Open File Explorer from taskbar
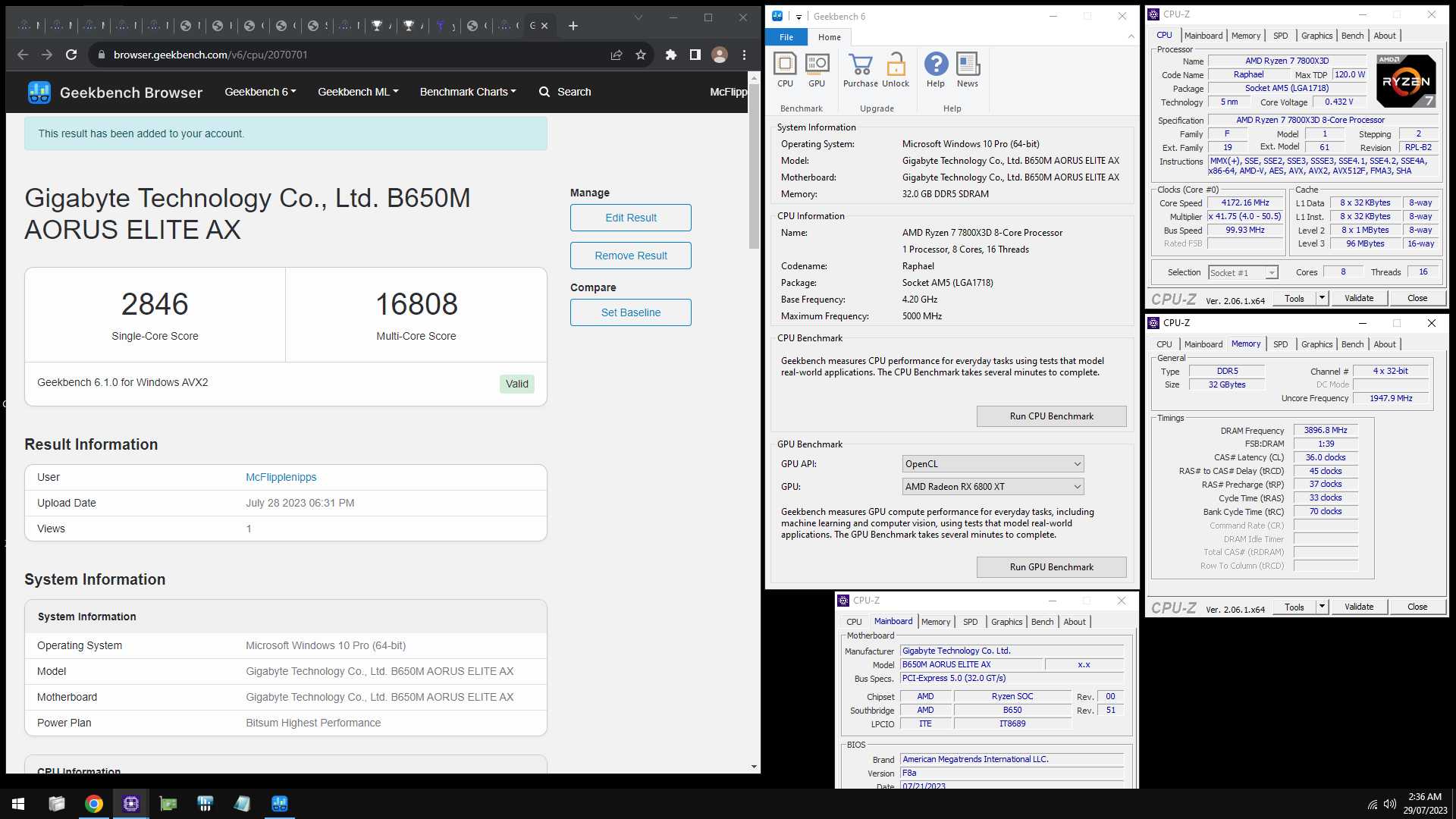This screenshot has height=819, width=1456. tap(57, 804)
